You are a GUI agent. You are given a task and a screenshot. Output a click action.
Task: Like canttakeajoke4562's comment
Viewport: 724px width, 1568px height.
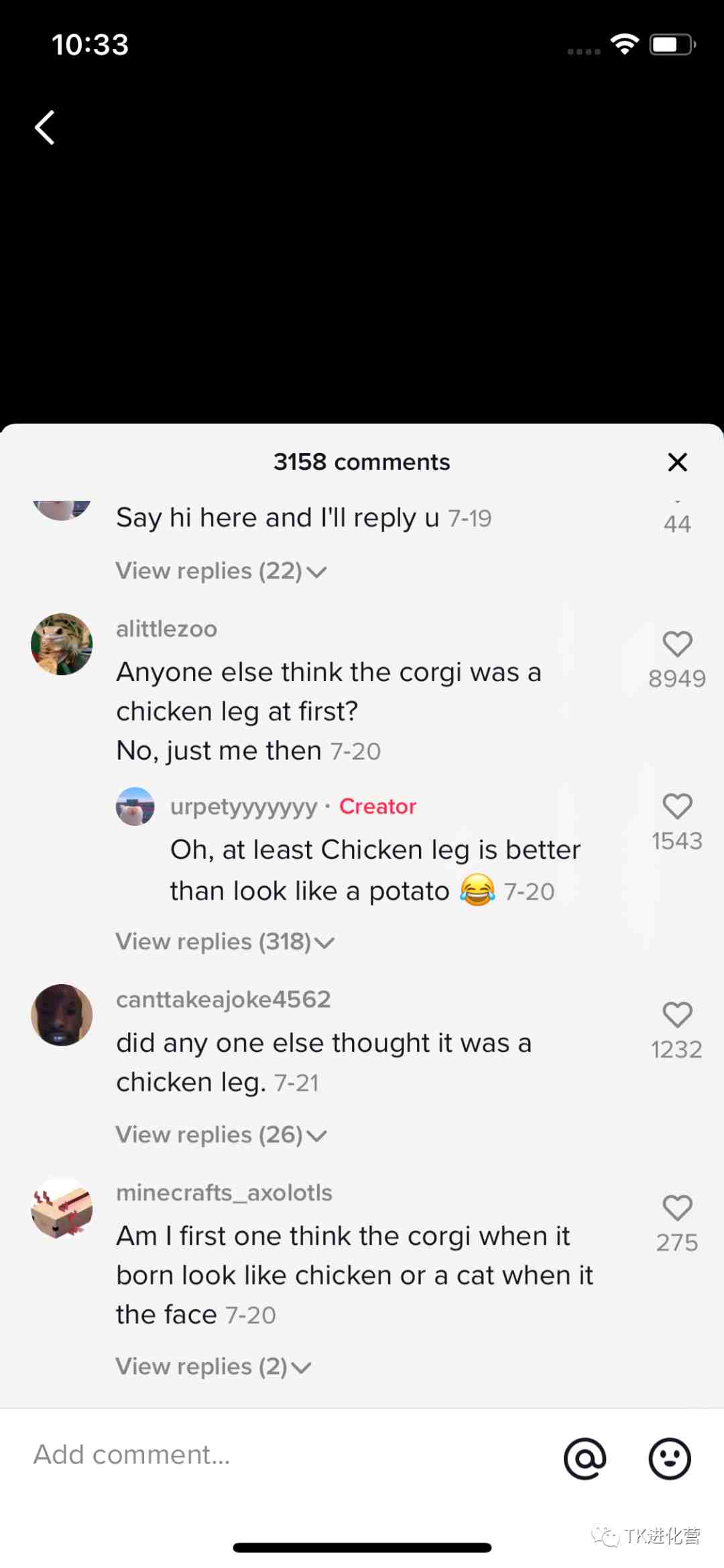[x=677, y=1015]
